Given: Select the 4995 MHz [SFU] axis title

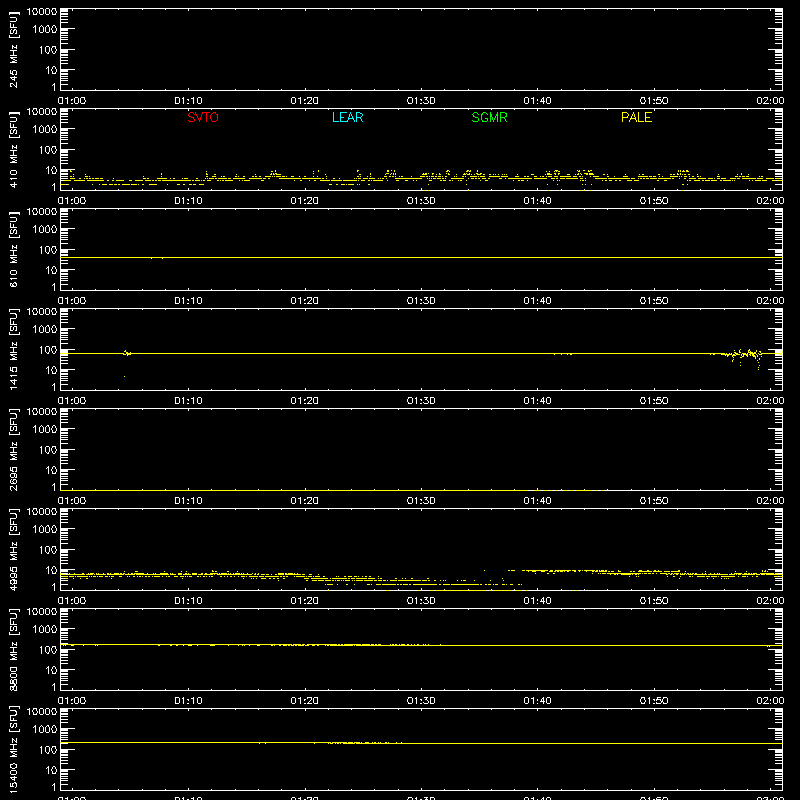Looking at the screenshot, I should [x=13, y=549].
